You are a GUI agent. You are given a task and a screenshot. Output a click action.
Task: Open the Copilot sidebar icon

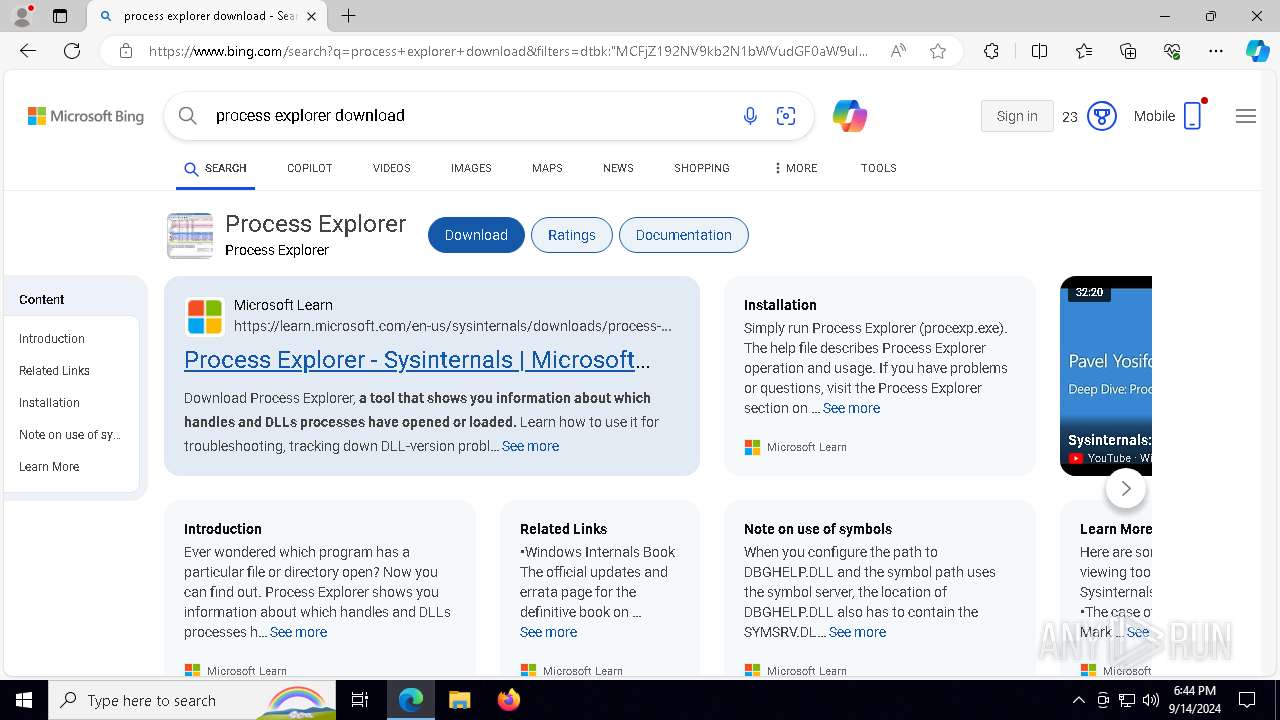(x=1257, y=51)
